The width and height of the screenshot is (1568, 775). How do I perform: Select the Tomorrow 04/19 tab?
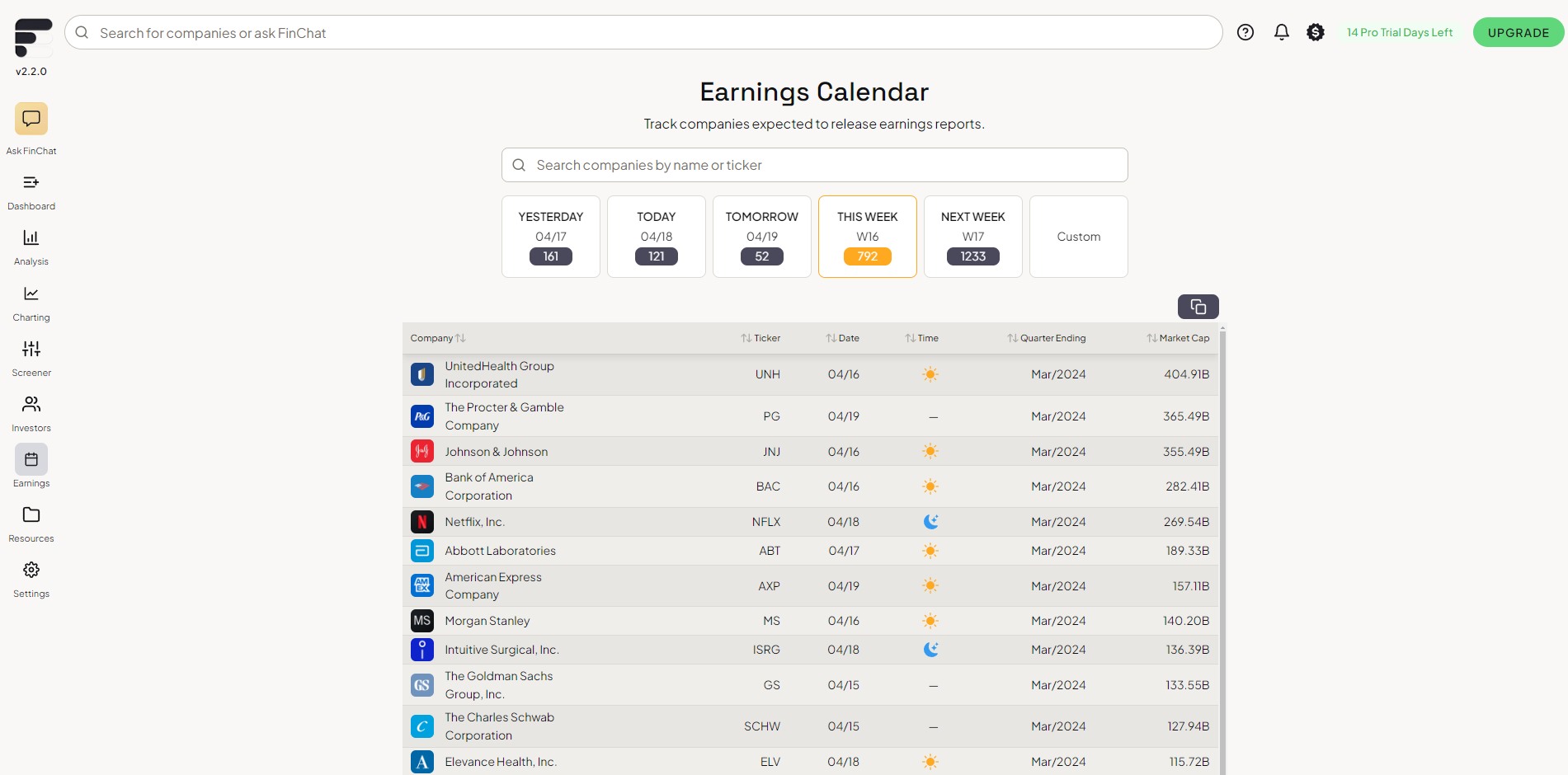762,237
